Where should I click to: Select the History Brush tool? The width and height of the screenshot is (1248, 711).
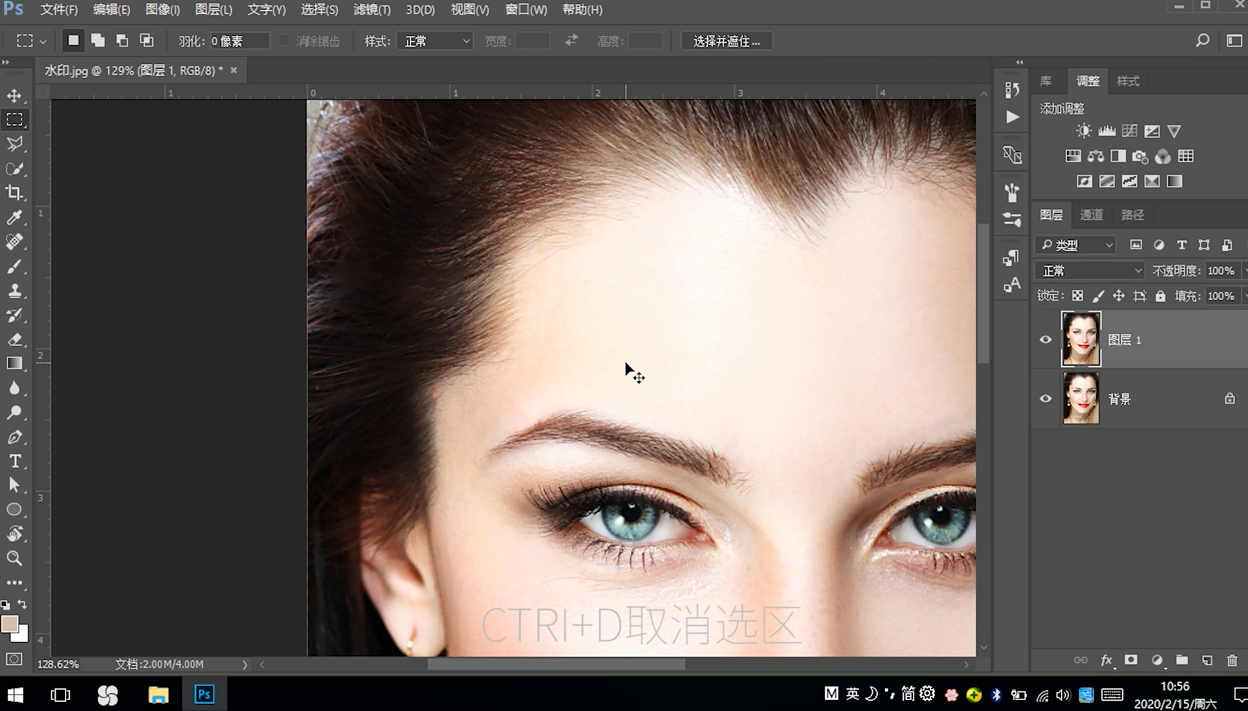pos(14,315)
